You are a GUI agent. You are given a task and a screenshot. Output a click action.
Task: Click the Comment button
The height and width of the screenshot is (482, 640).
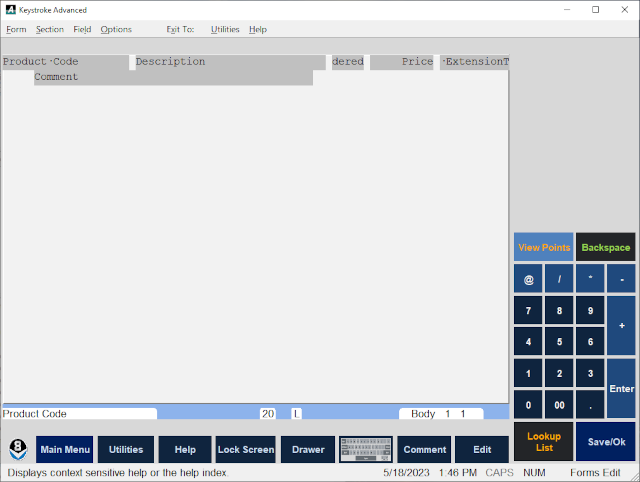424,449
